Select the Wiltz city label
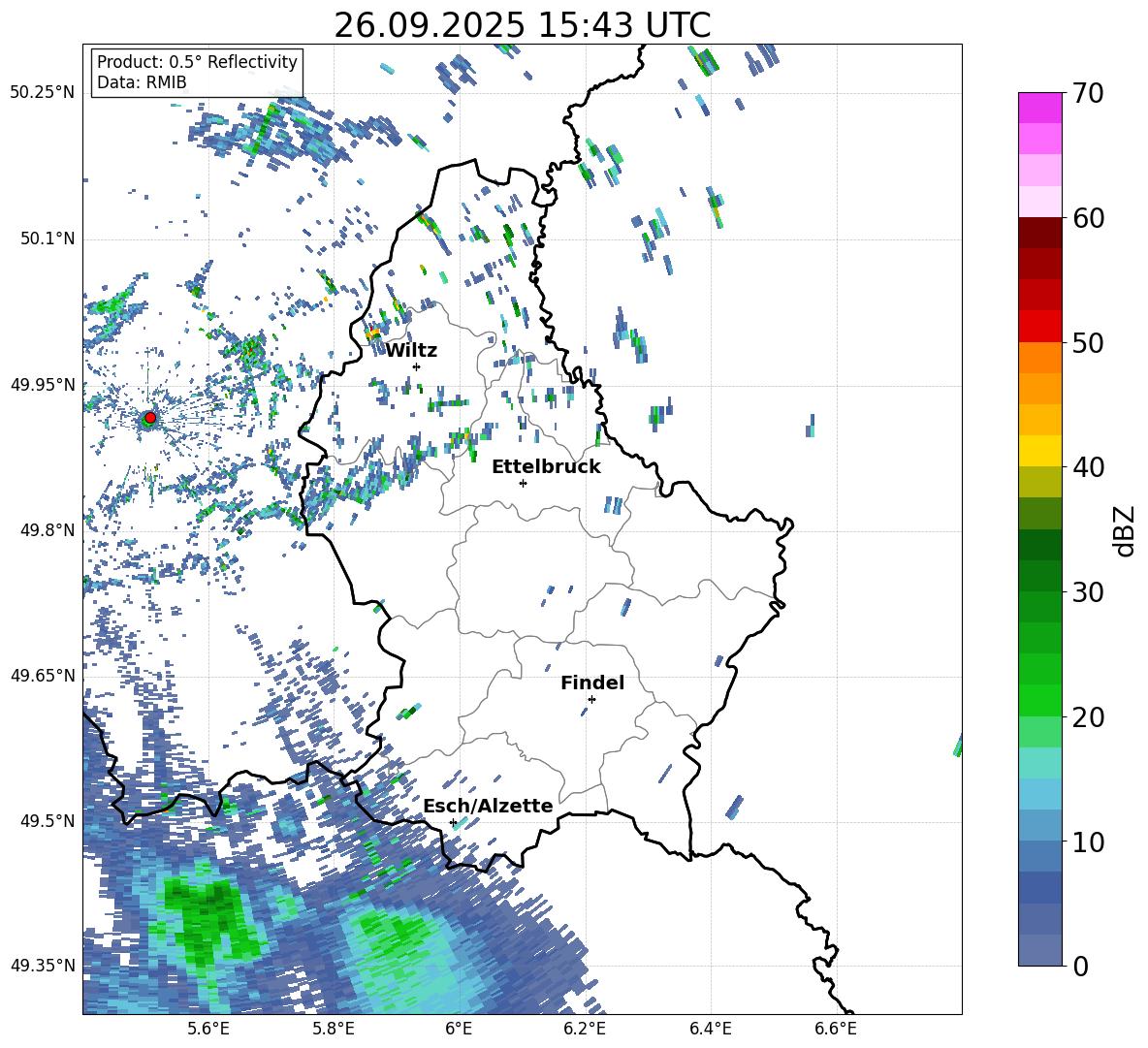Screen dimensions: 1148x1048 411,351
